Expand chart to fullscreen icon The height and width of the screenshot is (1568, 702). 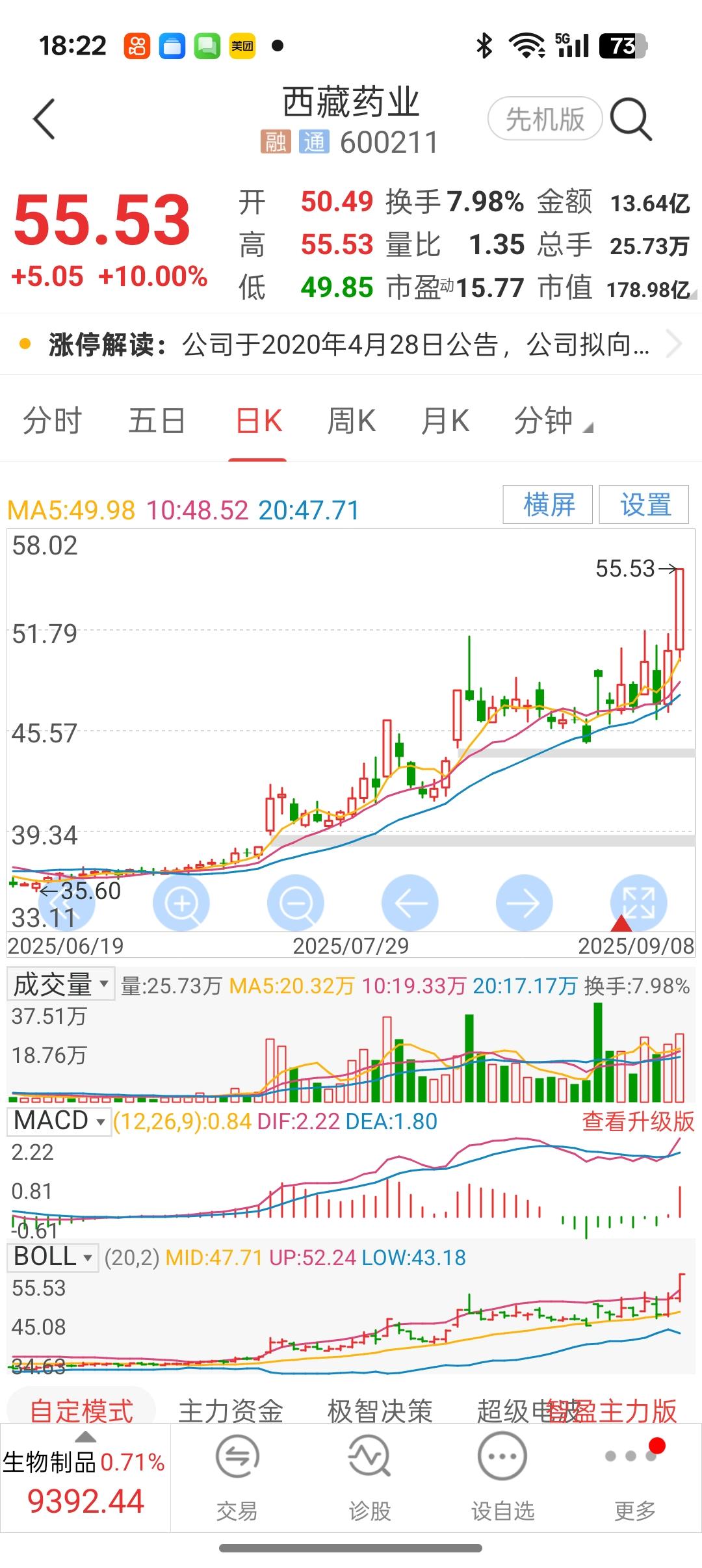point(639,903)
